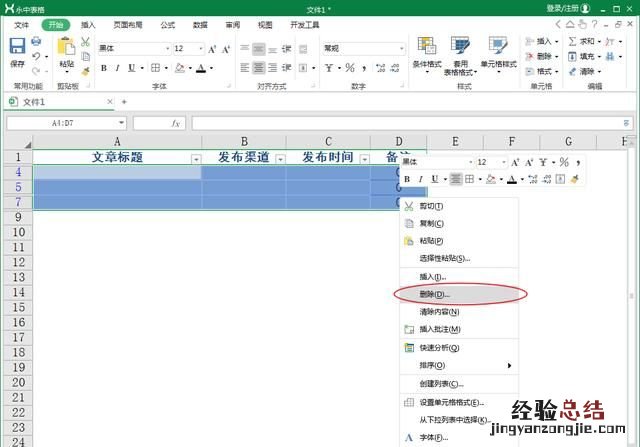
Task: Open Conditional Formatting (条件格式) in ribbon
Action: pos(427,50)
